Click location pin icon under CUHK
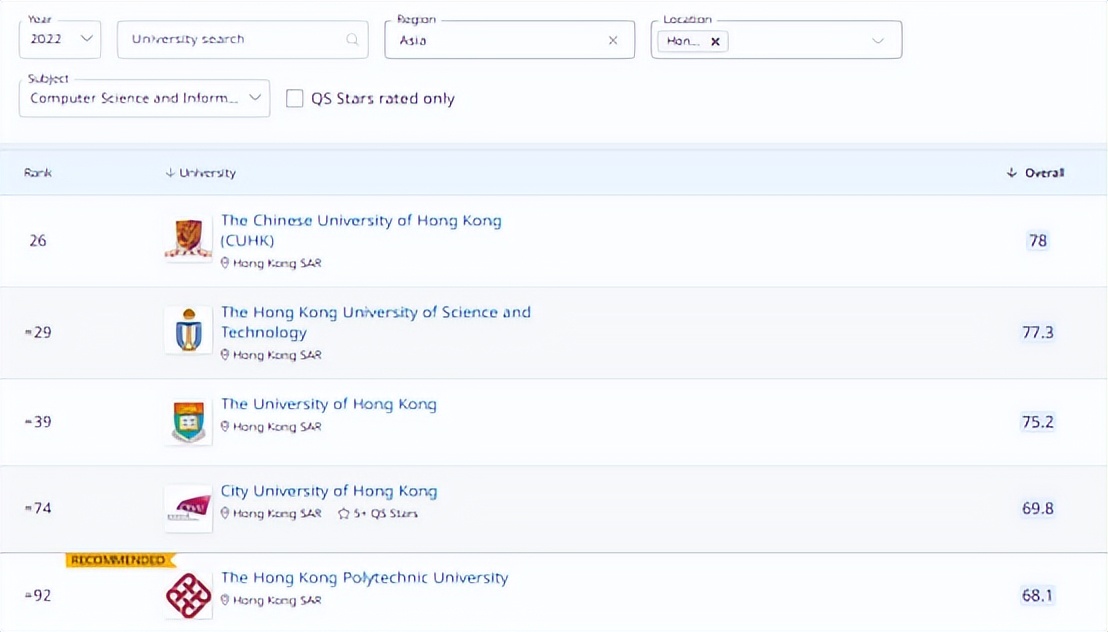This screenshot has width=1108, height=632. tap(225, 263)
